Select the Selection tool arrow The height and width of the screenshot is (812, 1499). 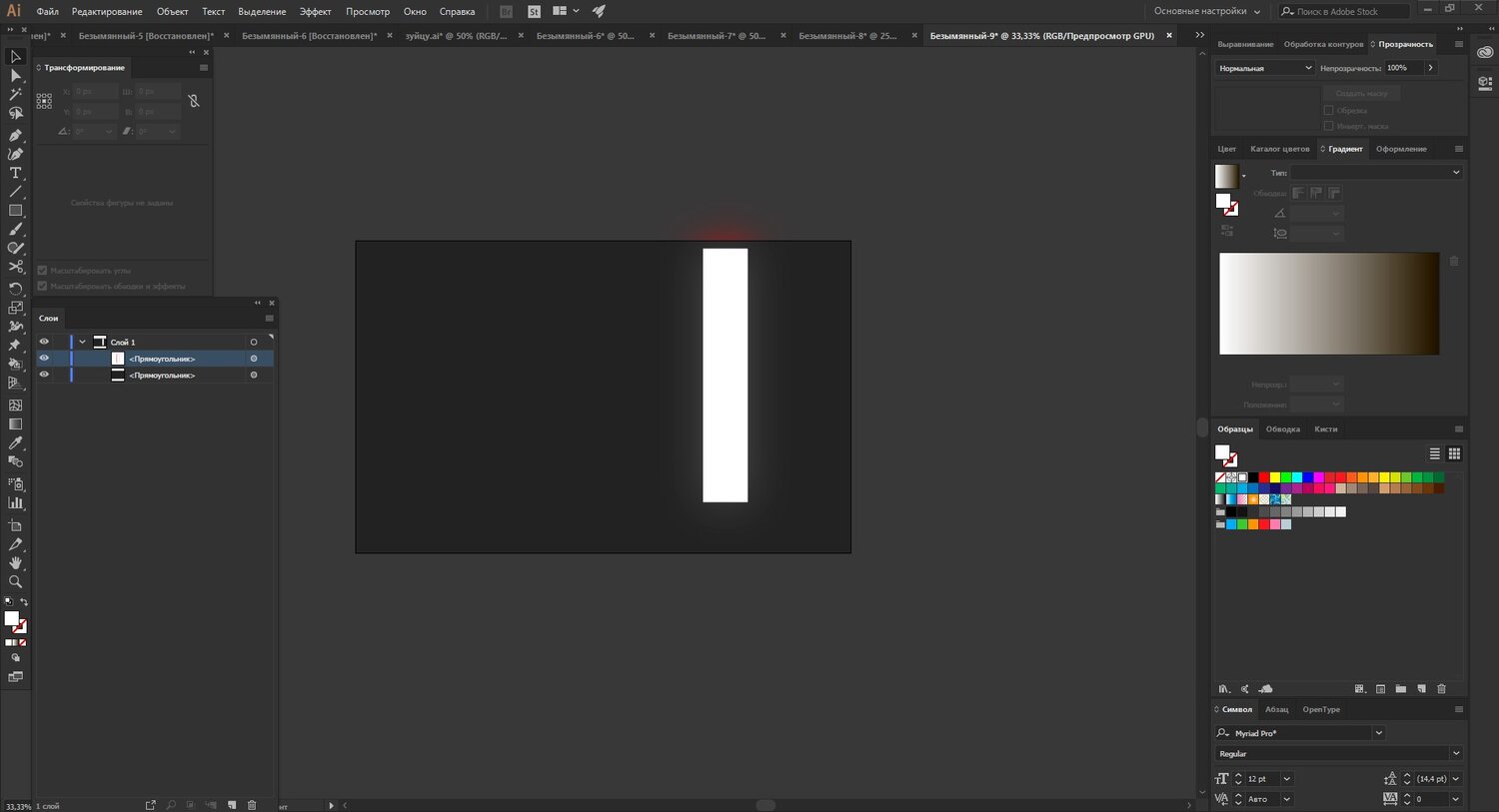pos(15,57)
